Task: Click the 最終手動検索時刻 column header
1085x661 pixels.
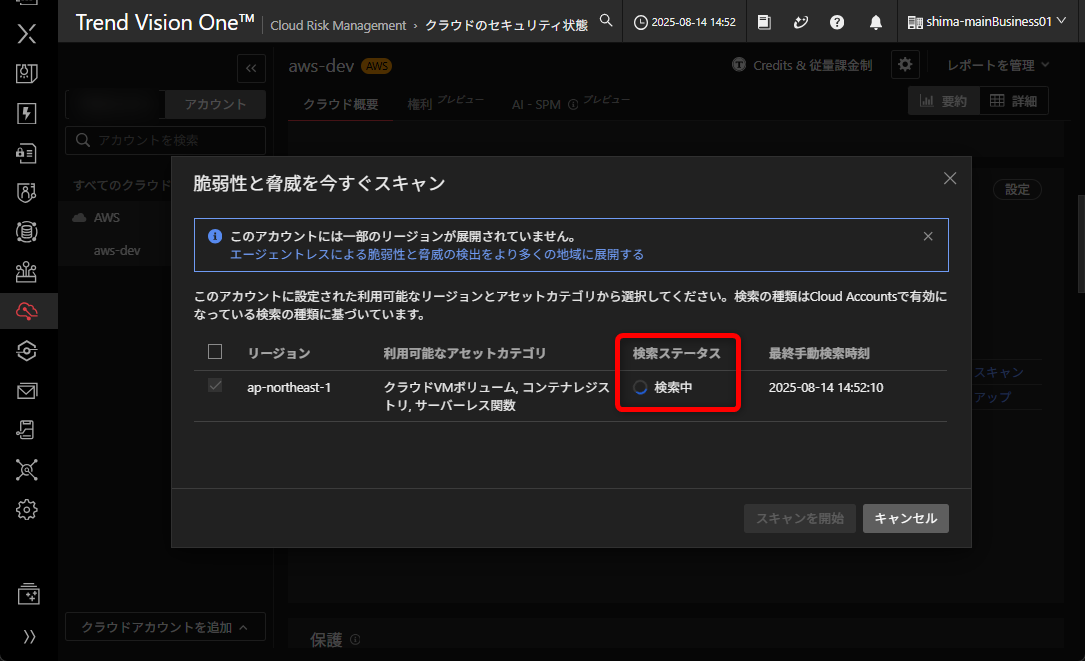Action: [x=819, y=353]
